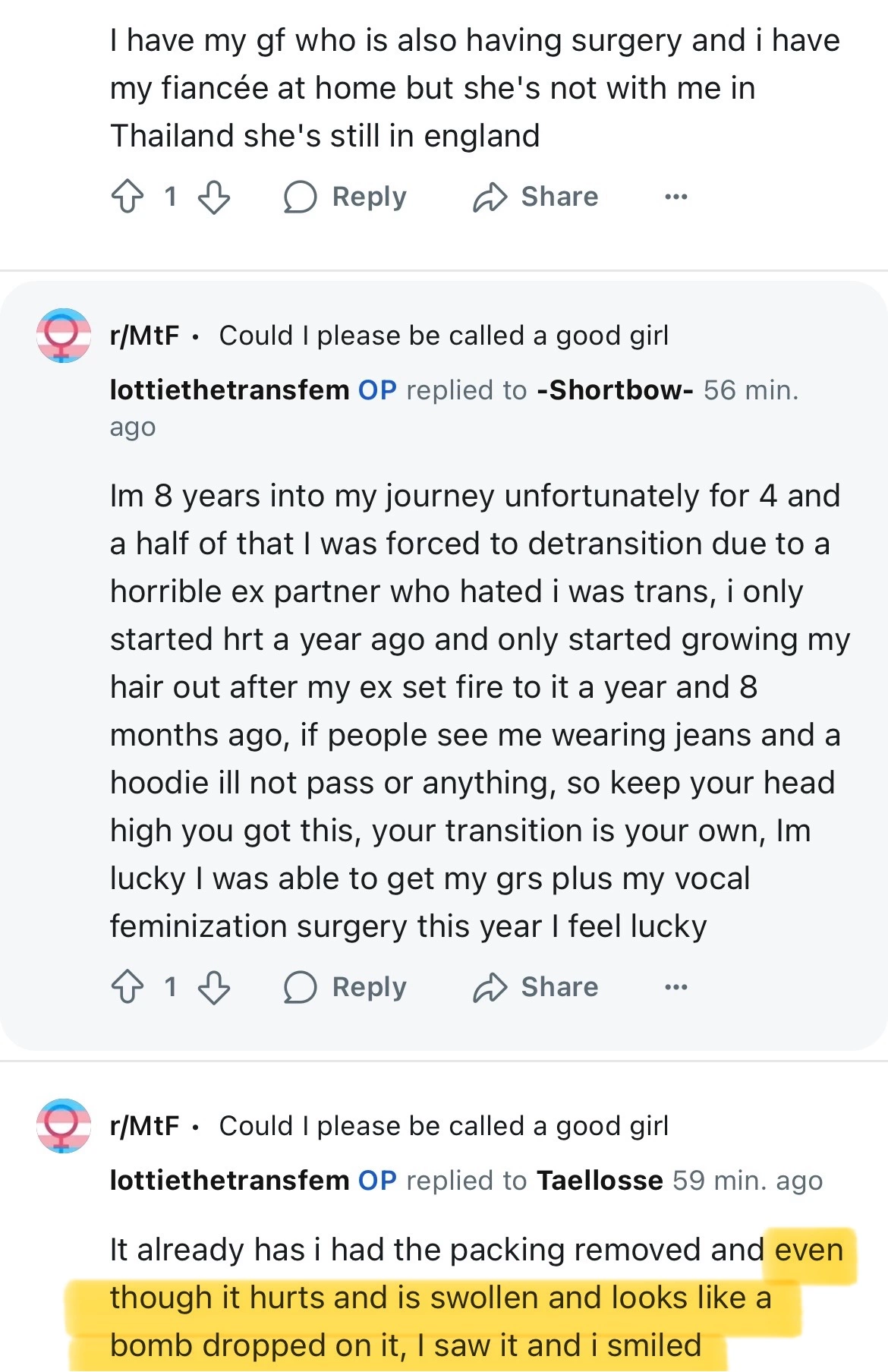Upvote the '8 years into my journey' comment
Image resolution: width=888 pixels, height=1372 pixels.
point(127,987)
